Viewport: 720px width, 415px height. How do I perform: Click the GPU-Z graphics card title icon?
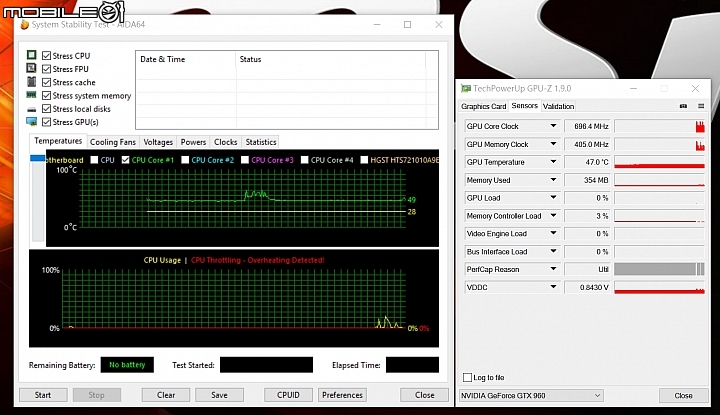[x=466, y=88]
